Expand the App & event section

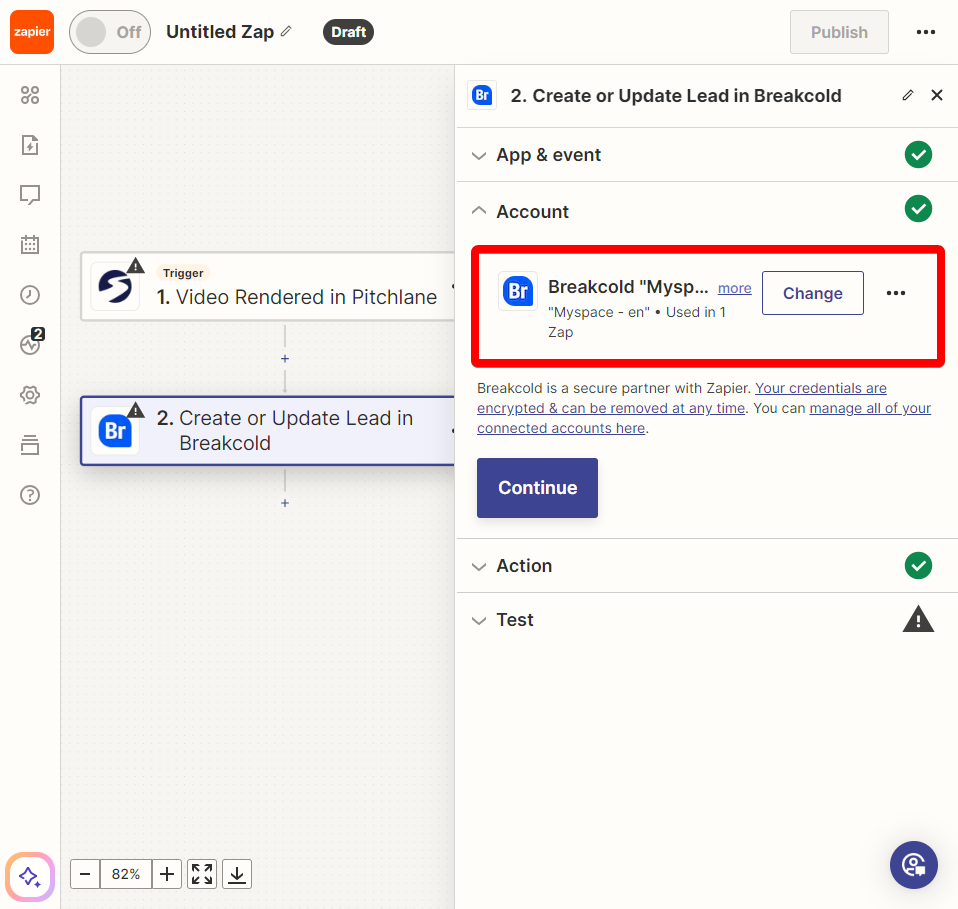point(707,155)
